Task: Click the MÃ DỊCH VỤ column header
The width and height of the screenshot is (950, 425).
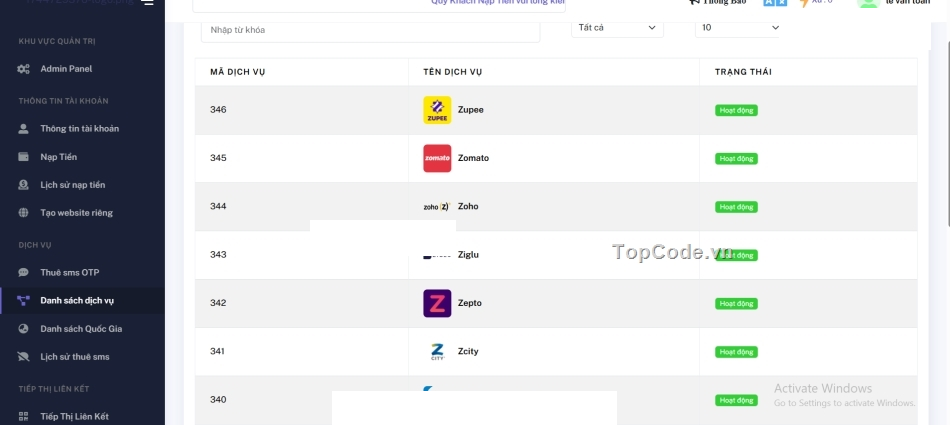Action: pos(238,72)
